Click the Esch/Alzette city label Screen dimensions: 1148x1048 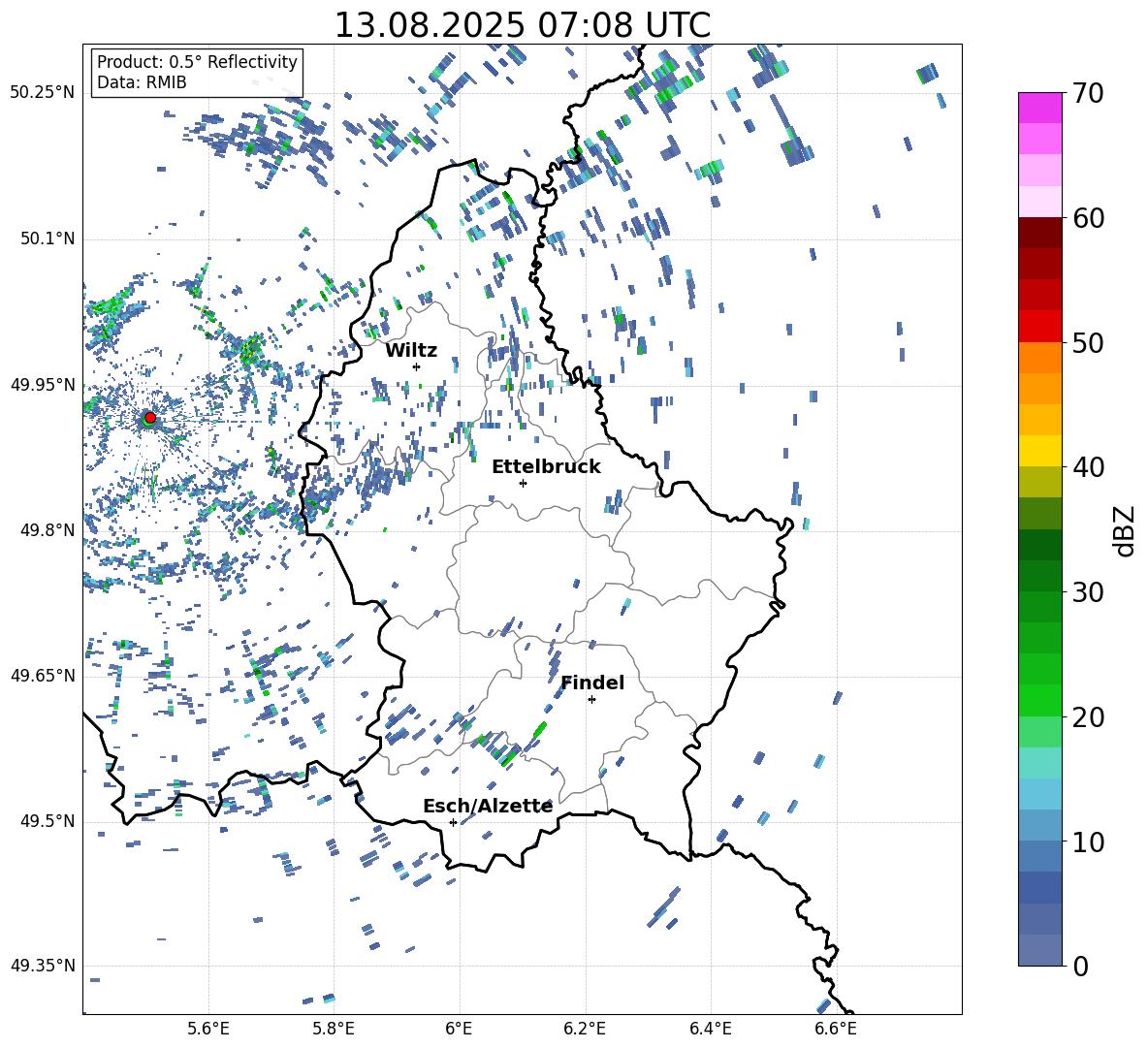click(488, 807)
